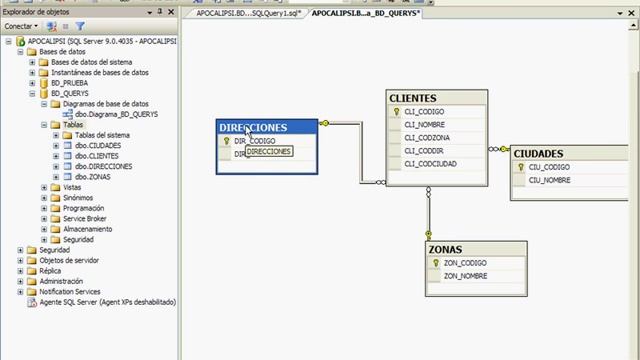
Task: Click the dbo.ZONAS table icon
Action: [68, 177]
